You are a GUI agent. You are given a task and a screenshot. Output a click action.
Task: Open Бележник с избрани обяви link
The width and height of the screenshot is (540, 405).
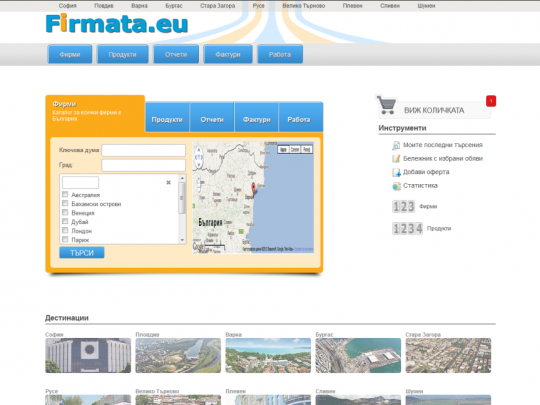coord(443,158)
